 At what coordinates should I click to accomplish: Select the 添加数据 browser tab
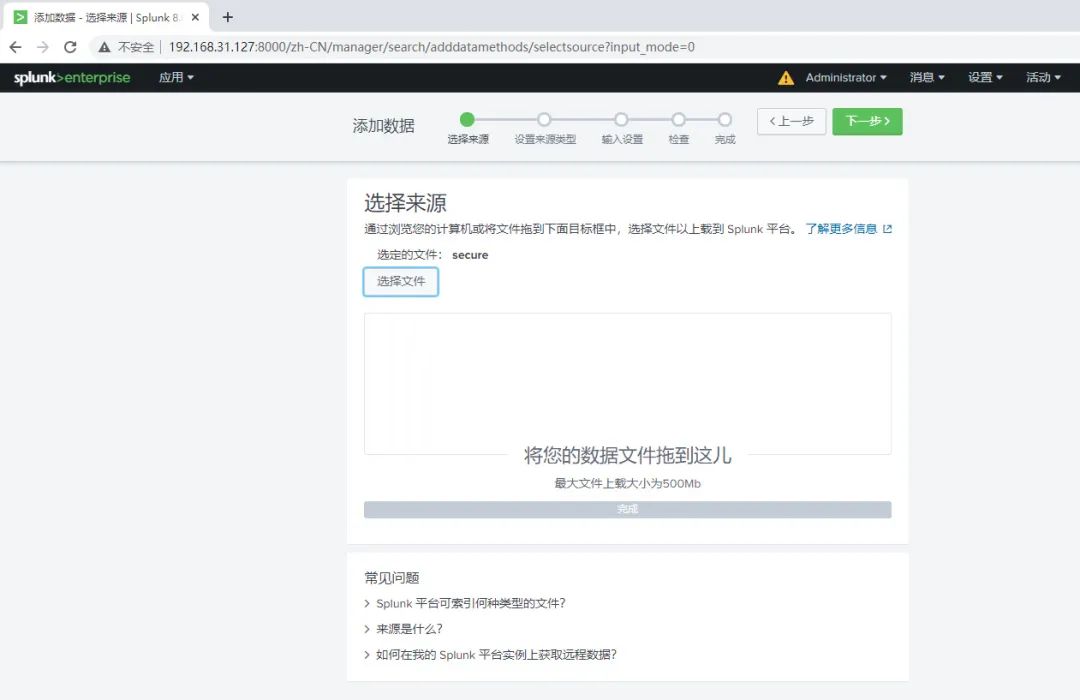(107, 17)
